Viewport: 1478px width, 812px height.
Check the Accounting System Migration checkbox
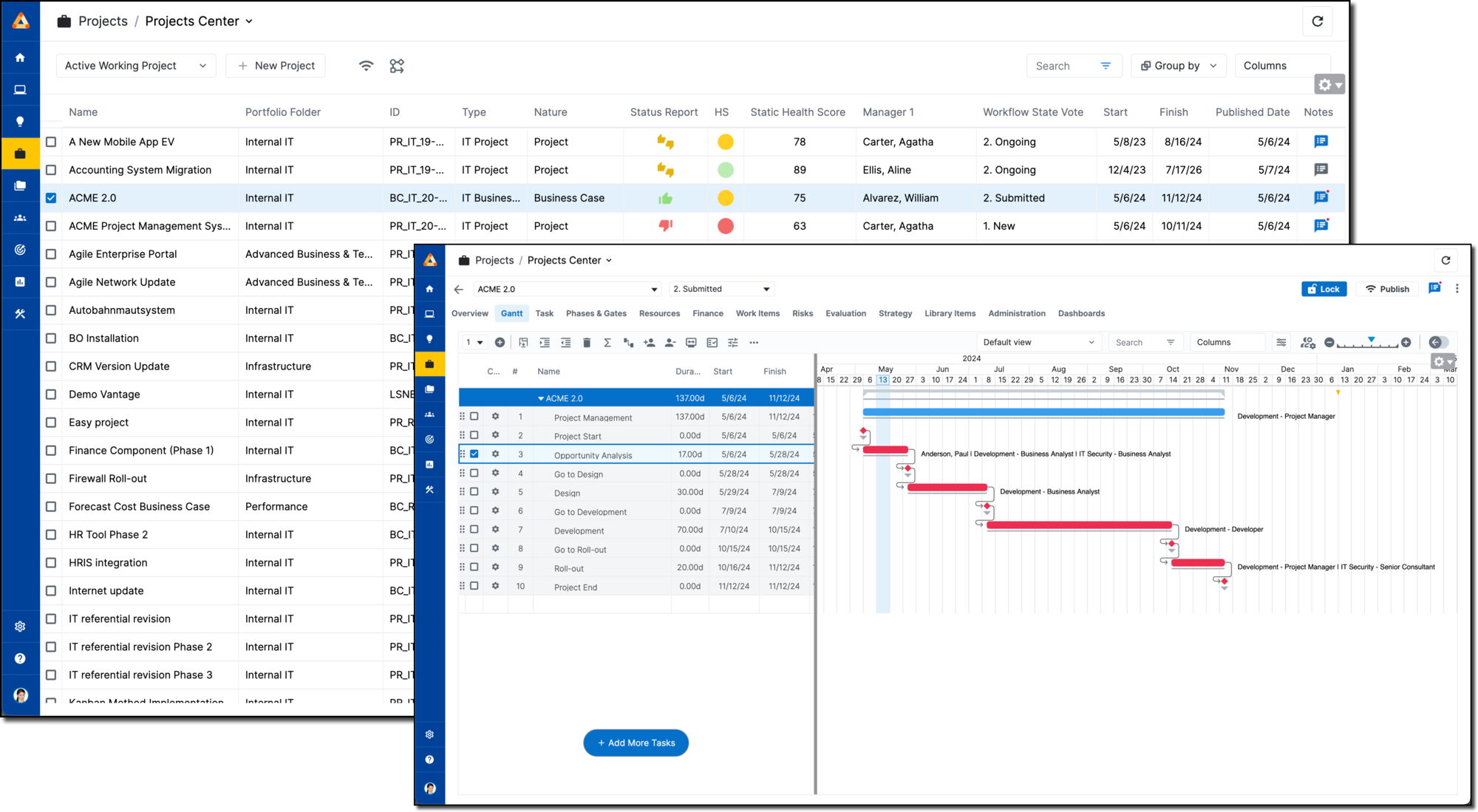(x=51, y=170)
